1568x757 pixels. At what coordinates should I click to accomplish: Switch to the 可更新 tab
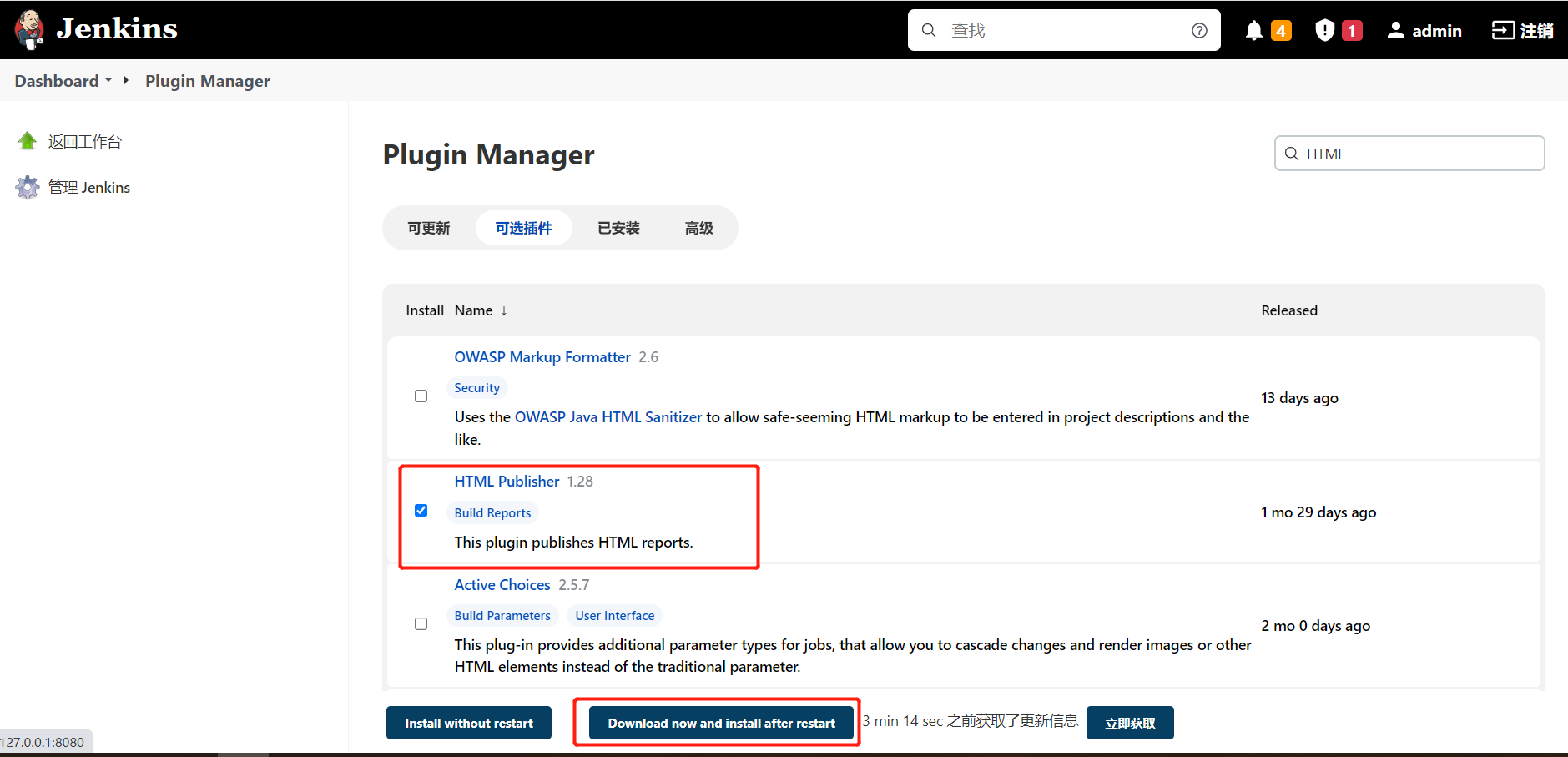[x=429, y=228]
